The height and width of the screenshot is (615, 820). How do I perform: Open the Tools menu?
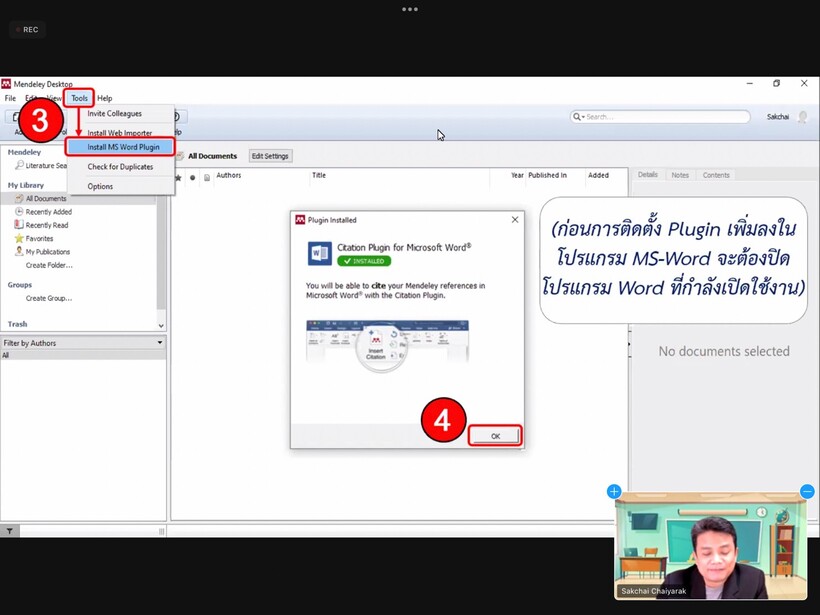click(x=79, y=98)
